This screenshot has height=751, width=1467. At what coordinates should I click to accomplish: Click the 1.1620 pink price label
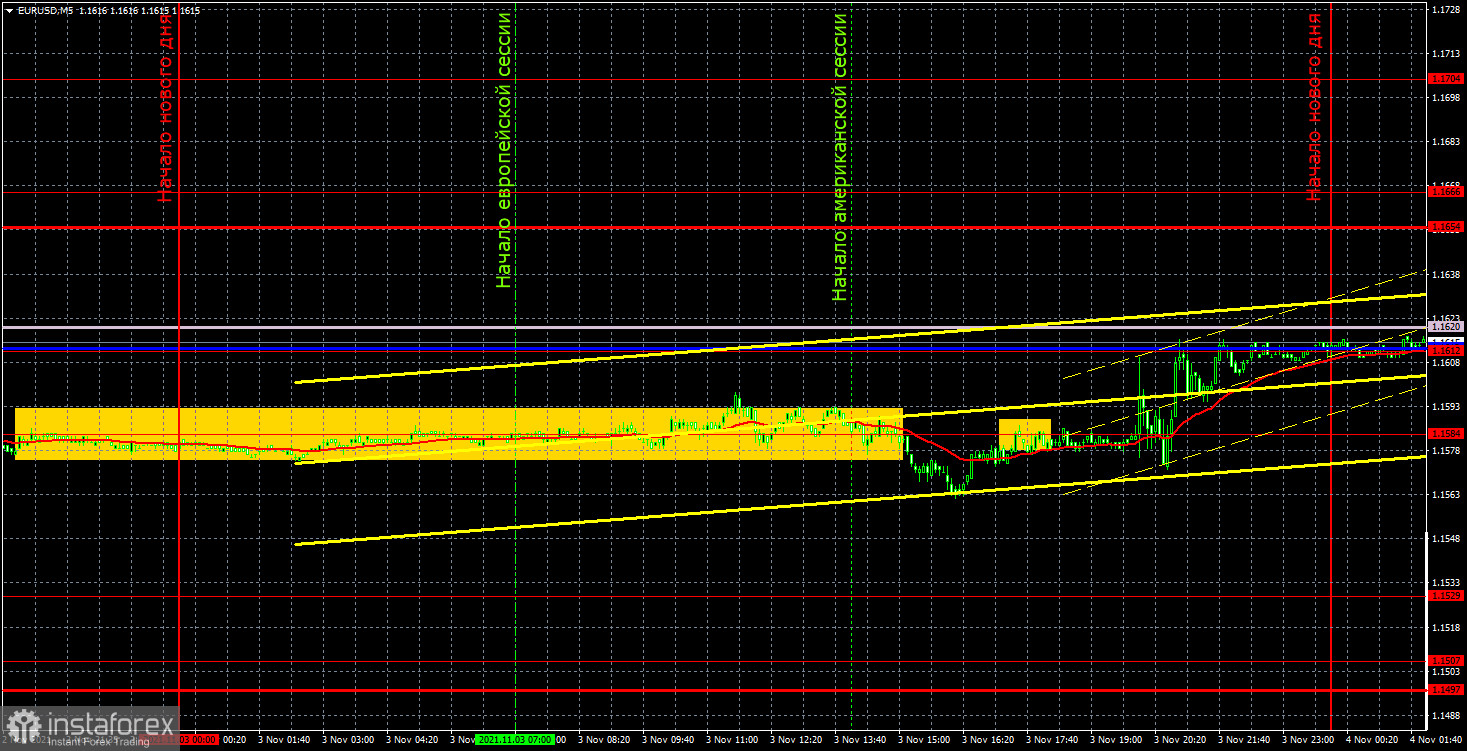coord(1447,327)
